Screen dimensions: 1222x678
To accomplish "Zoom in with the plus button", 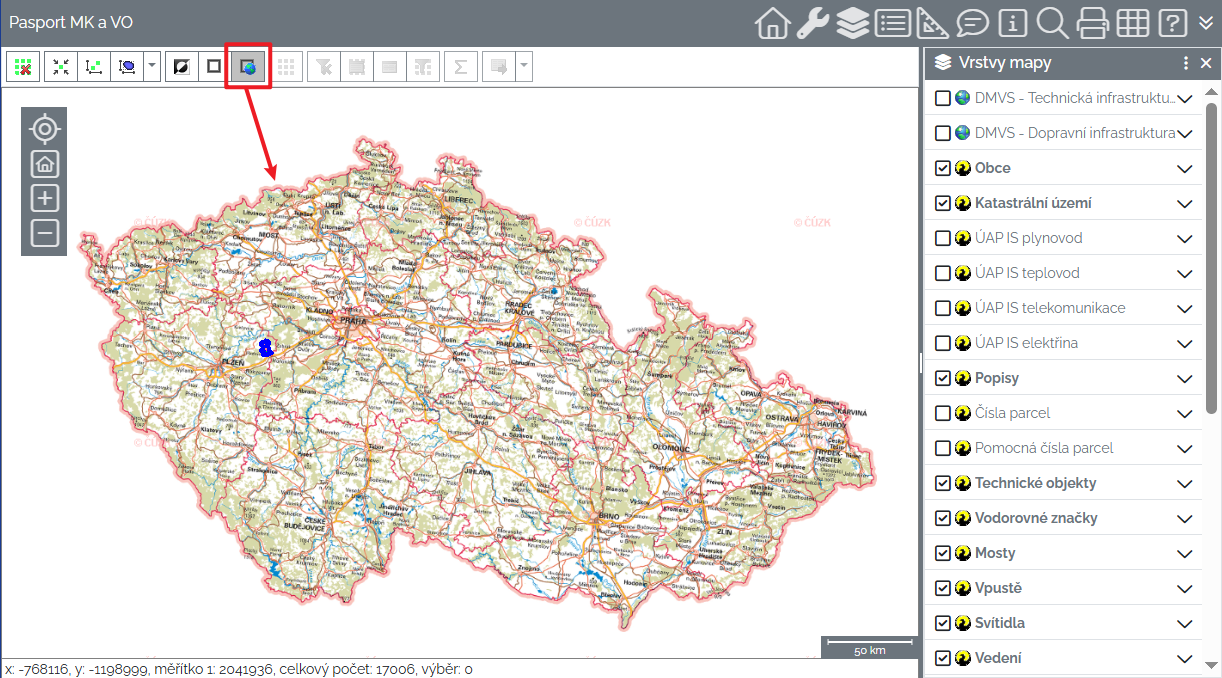I will tap(44, 198).
